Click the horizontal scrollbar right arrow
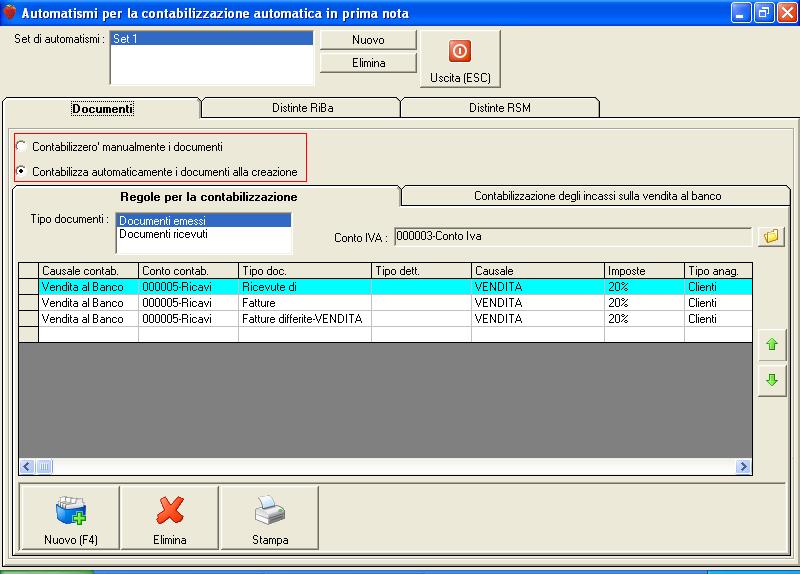Image resolution: width=800 pixels, height=574 pixels. click(x=743, y=466)
